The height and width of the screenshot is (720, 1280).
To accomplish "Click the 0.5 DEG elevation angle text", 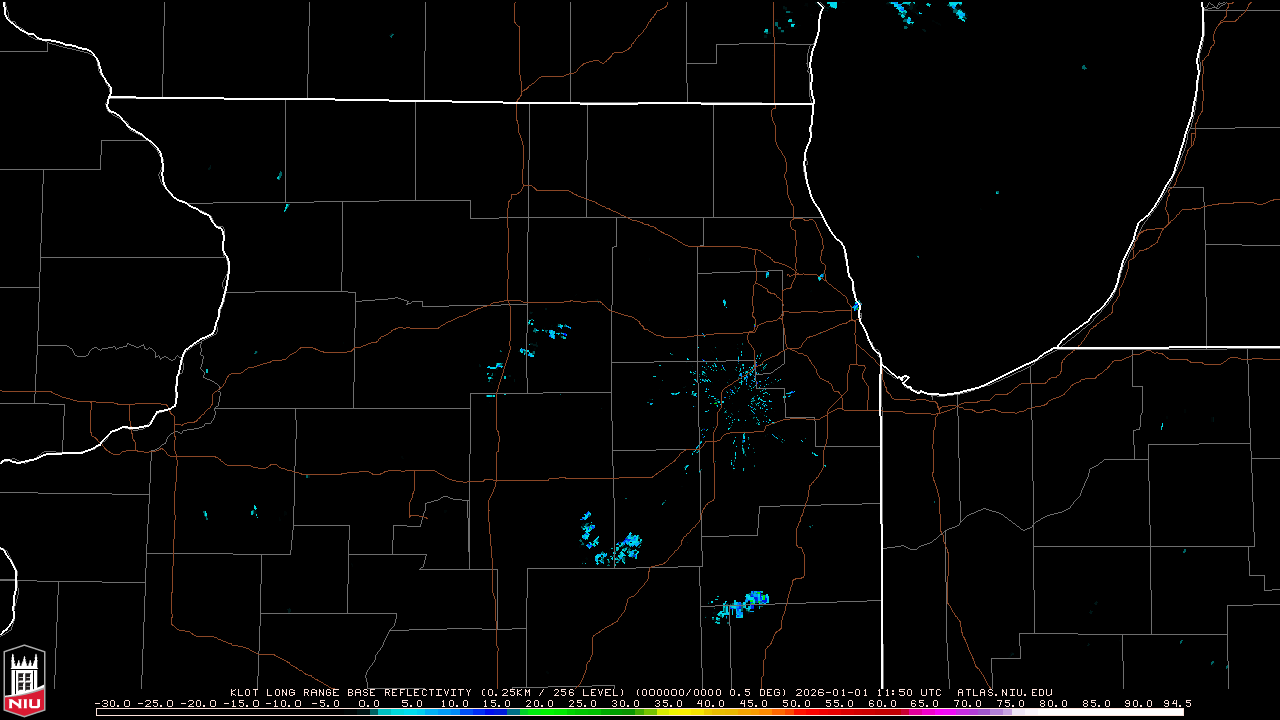I will pyautogui.click(x=758, y=692).
